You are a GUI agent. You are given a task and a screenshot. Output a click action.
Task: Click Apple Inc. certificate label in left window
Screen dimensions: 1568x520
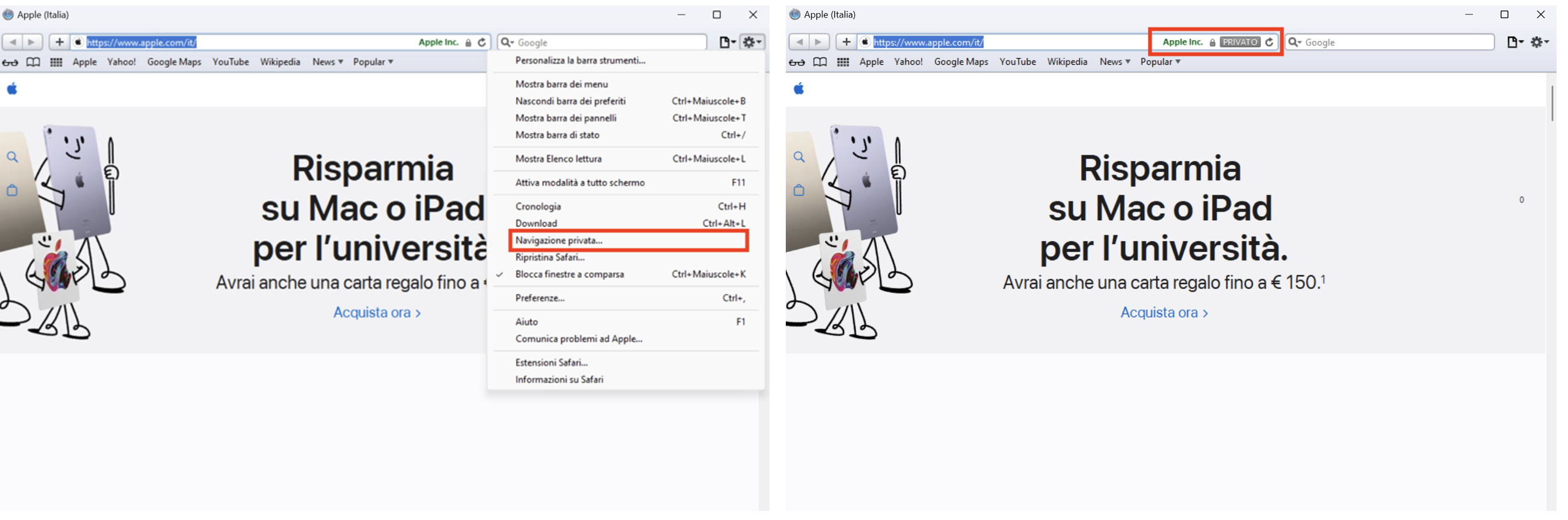click(438, 42)
